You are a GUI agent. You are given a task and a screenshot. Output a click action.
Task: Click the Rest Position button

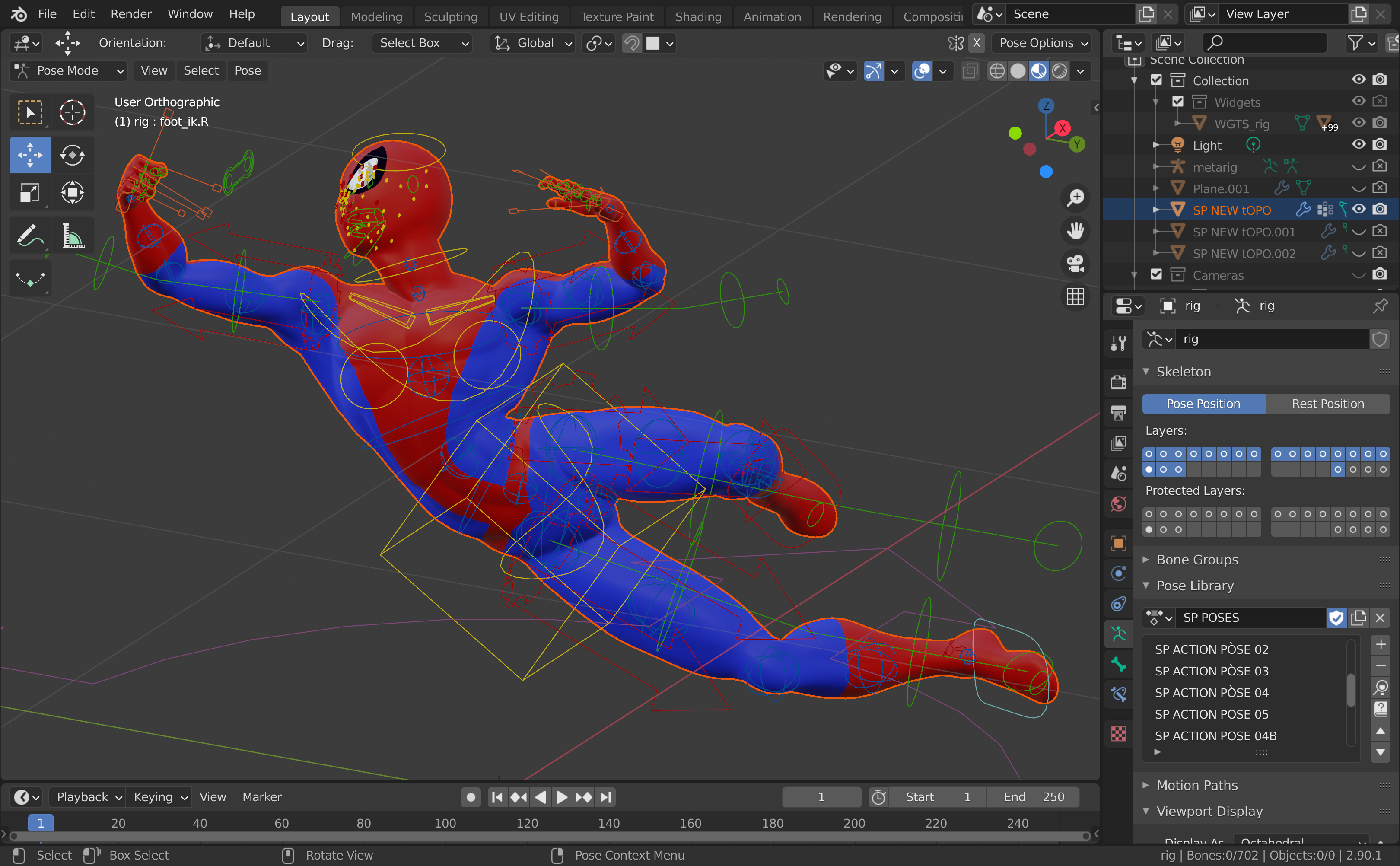[1327, 404]
